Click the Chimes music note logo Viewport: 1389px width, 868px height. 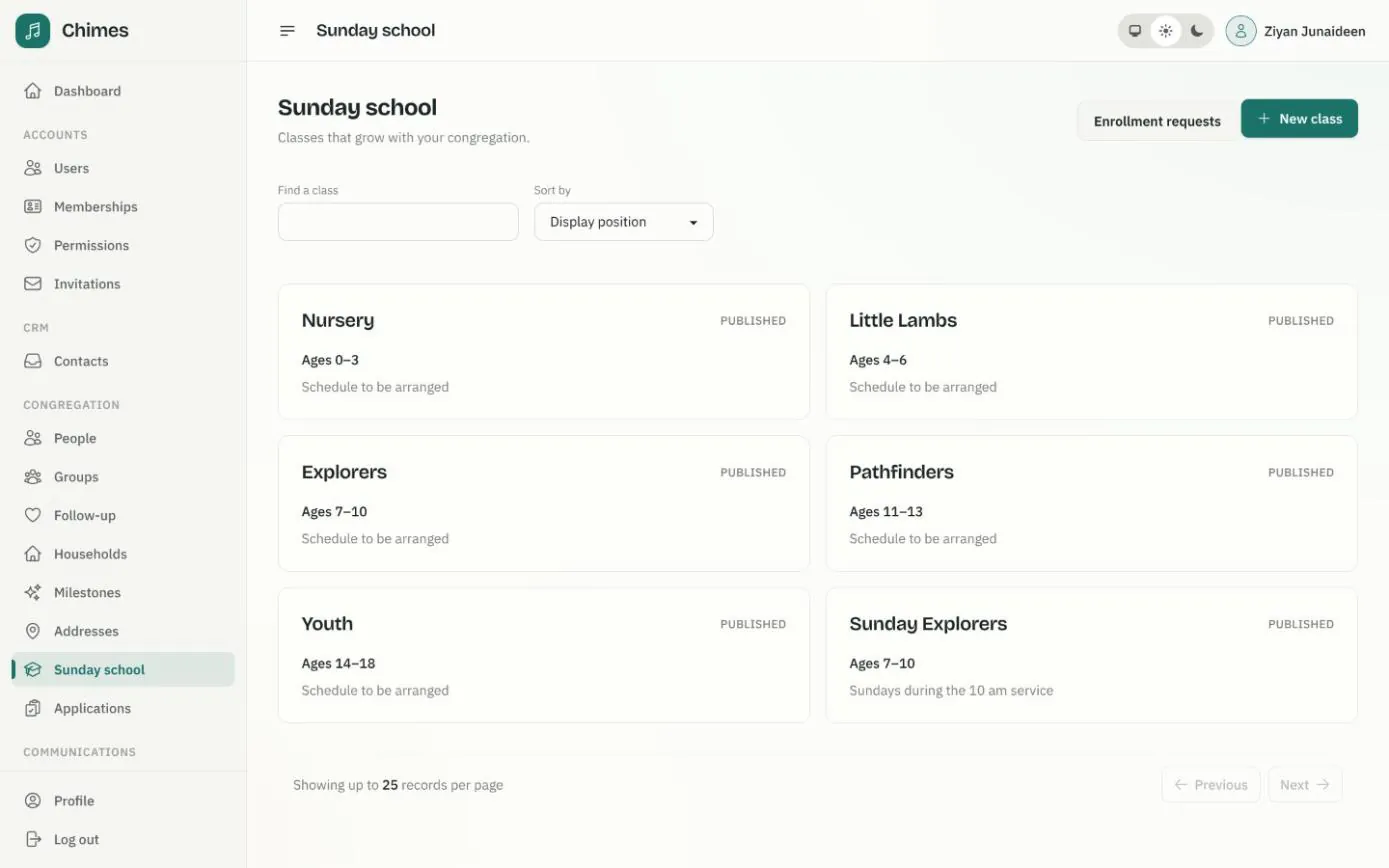[x=32, y=30]
